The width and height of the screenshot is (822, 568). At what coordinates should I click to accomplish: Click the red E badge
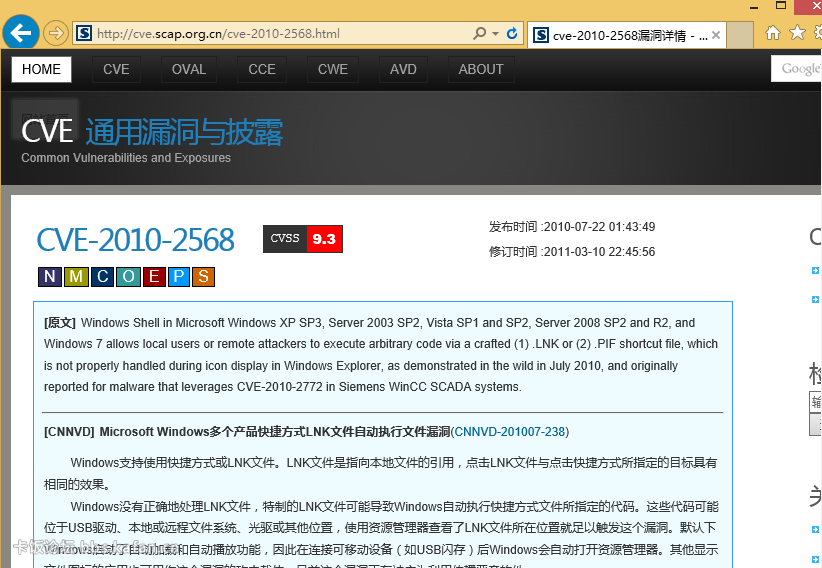point(154,276)
